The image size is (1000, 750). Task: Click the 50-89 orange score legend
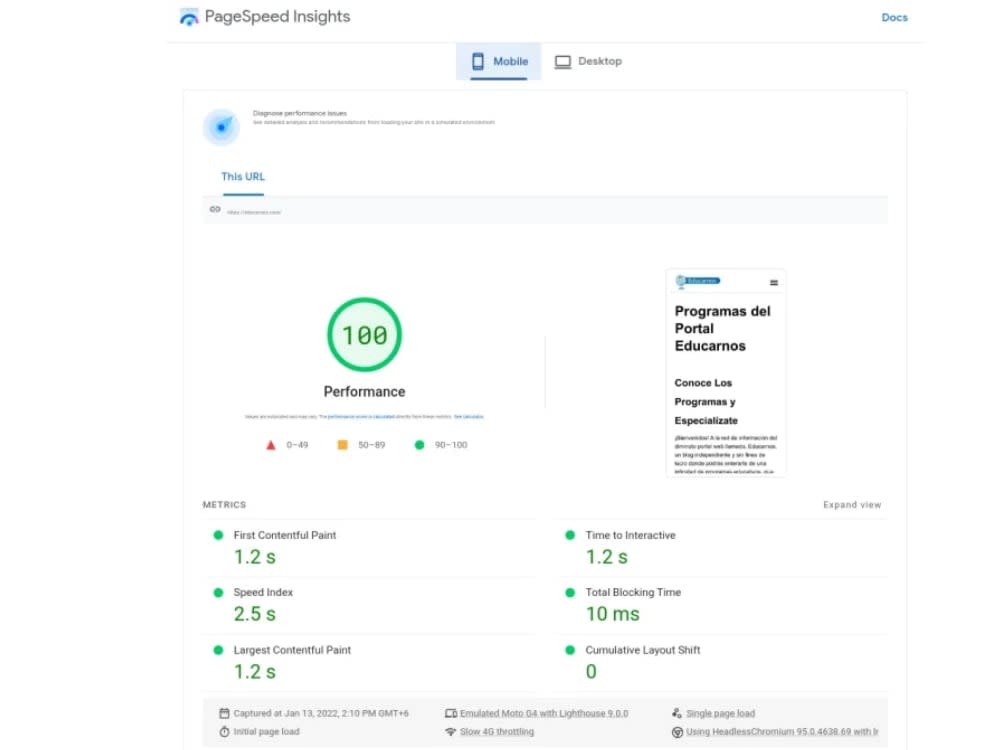(x=340, y=444)
